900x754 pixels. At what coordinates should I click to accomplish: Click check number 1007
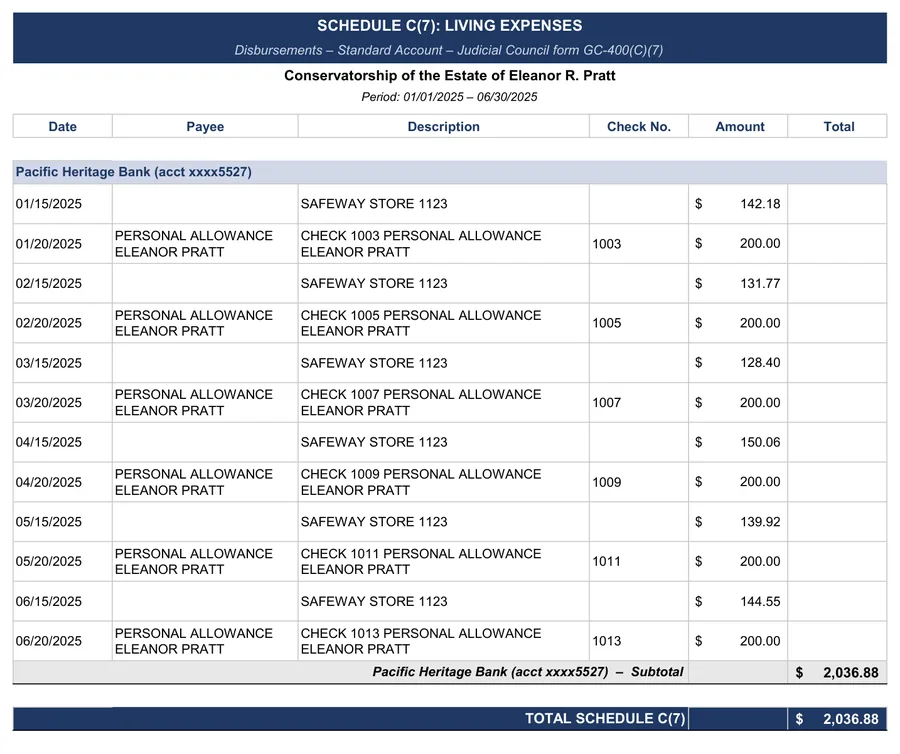point(607,403)
